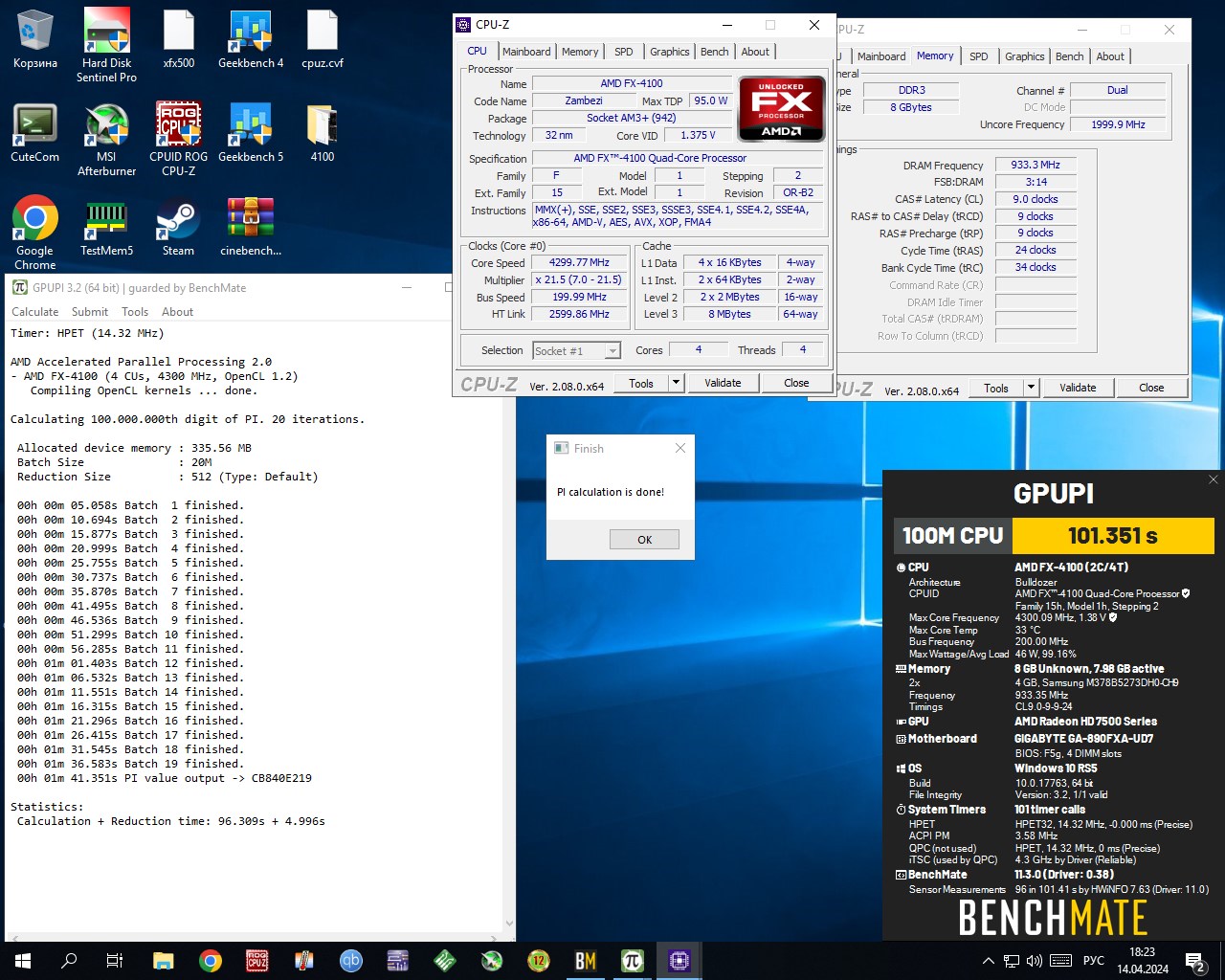This screenshot has width=1225, height=980.
Task: Launch CPUID ROG CPU-Z desktop shortcut
Action: click(x=179, y=140)
